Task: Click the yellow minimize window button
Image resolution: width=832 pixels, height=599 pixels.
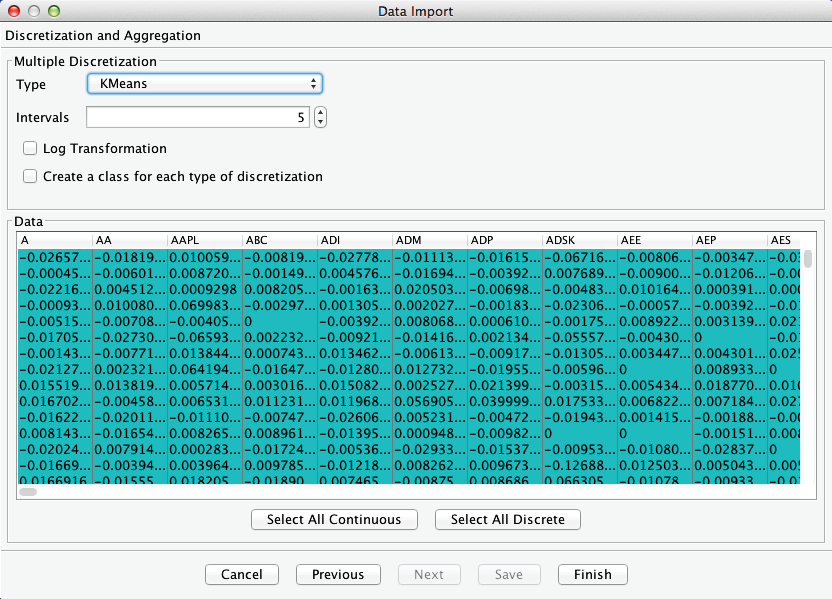Action: [34, 12]
